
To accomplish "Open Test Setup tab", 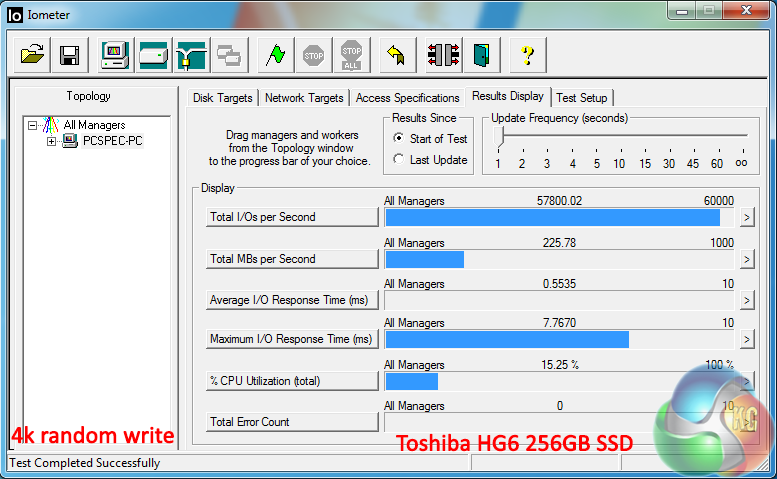I will coord(582,98).
